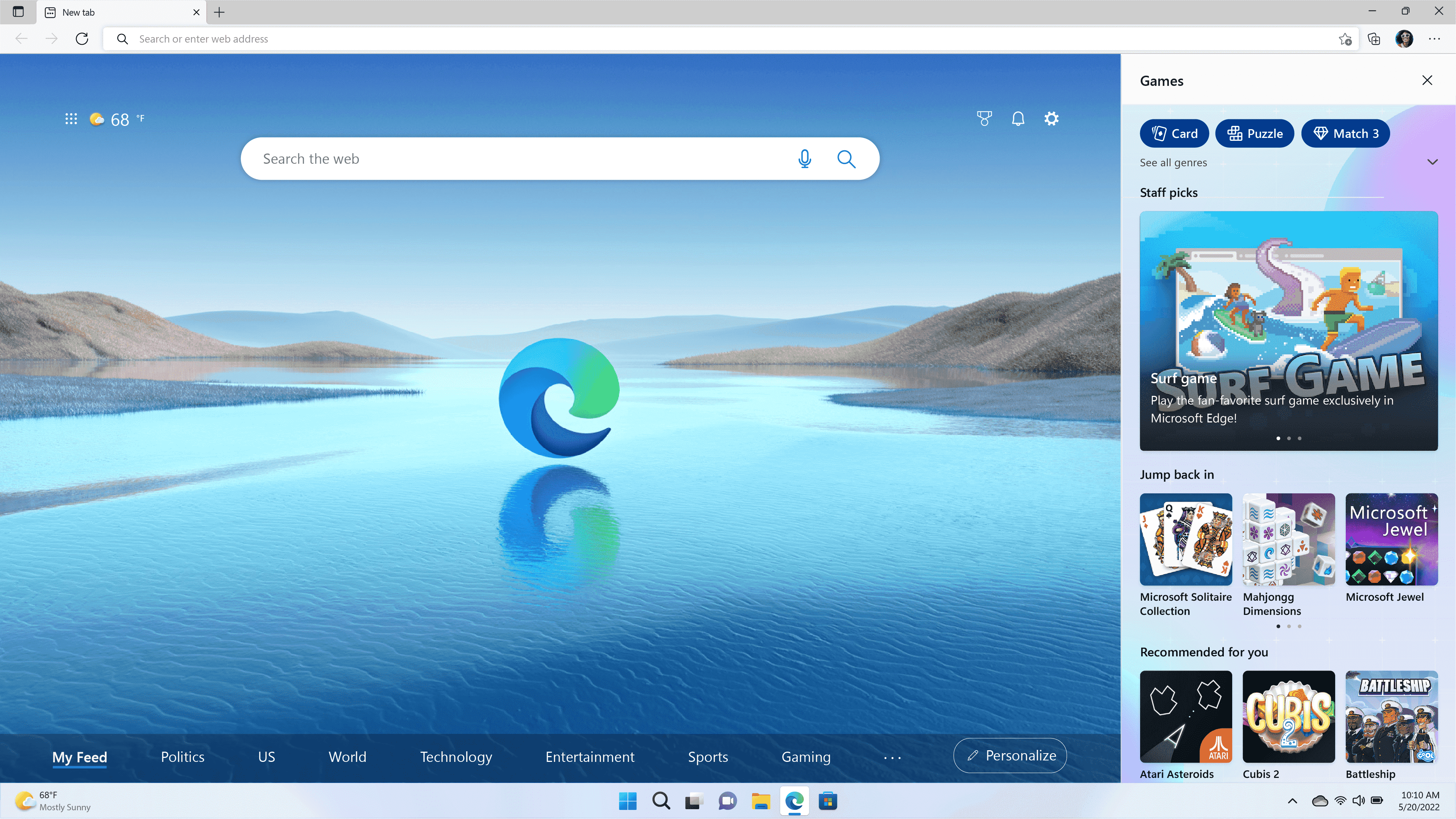Click the search magnifier icon in searchbar

[x=847, y=158]
